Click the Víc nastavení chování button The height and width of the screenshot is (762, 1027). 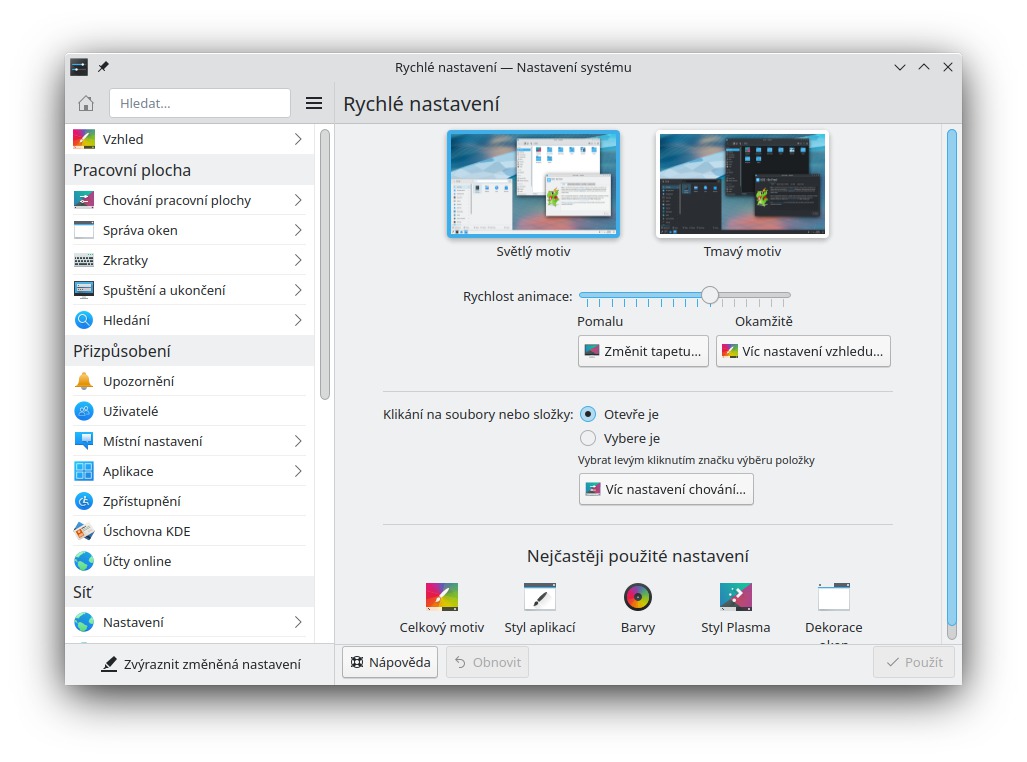[666, 489]
